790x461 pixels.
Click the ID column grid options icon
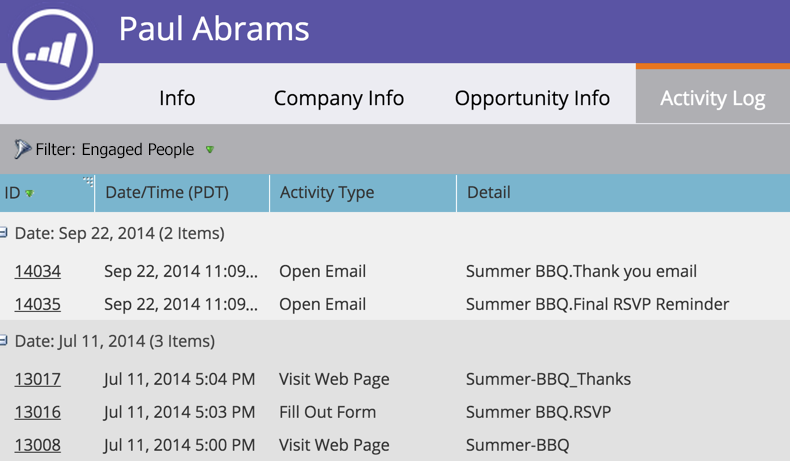click(88, 181)
